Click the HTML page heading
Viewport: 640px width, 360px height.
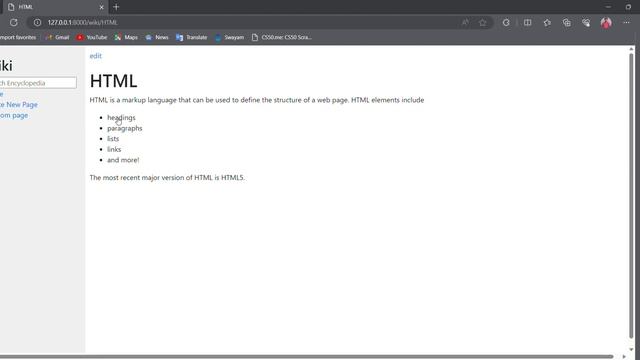tap(113, 81)
